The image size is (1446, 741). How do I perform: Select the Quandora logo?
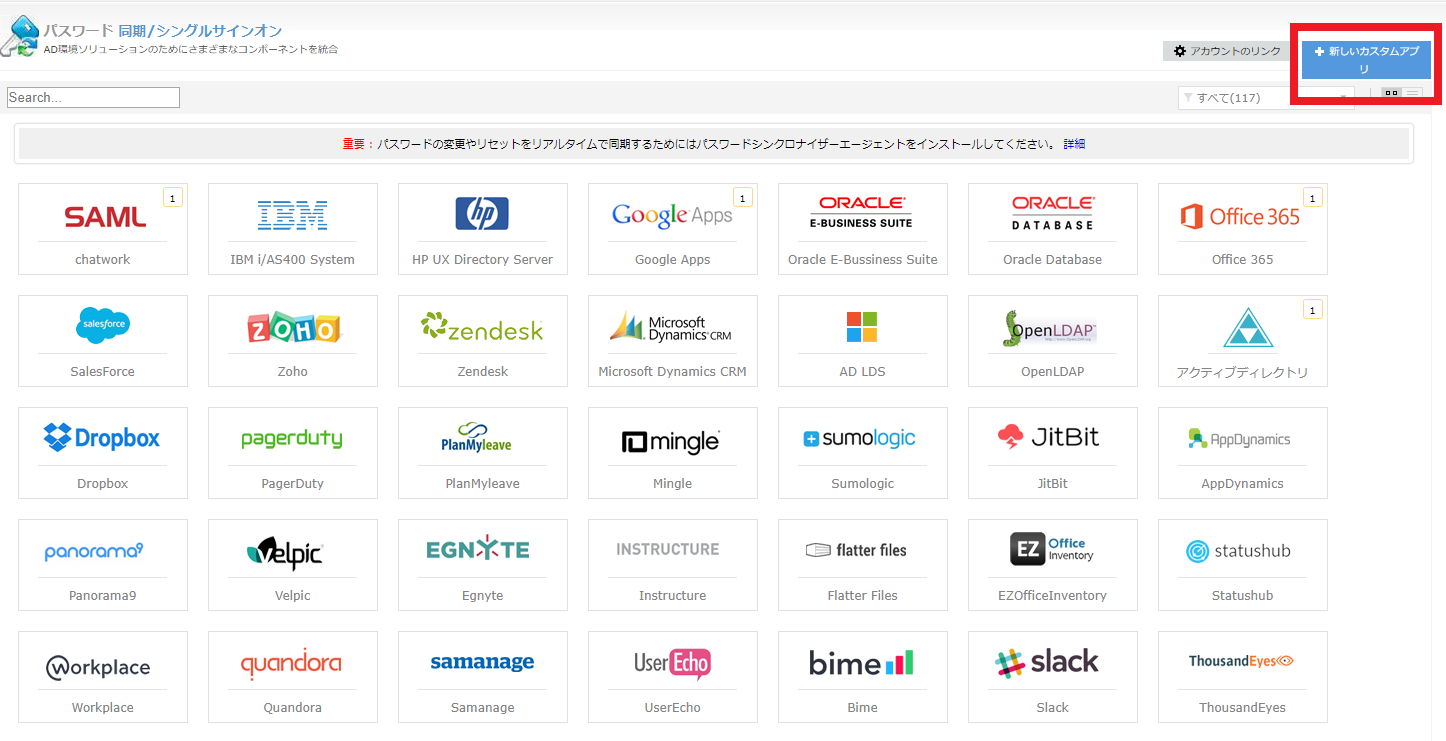(291, 663)
